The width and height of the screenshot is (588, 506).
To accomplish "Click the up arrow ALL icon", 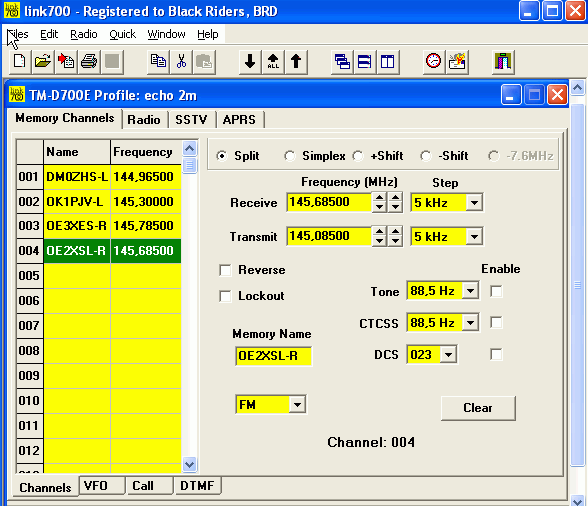I will [x=273, y=62].
